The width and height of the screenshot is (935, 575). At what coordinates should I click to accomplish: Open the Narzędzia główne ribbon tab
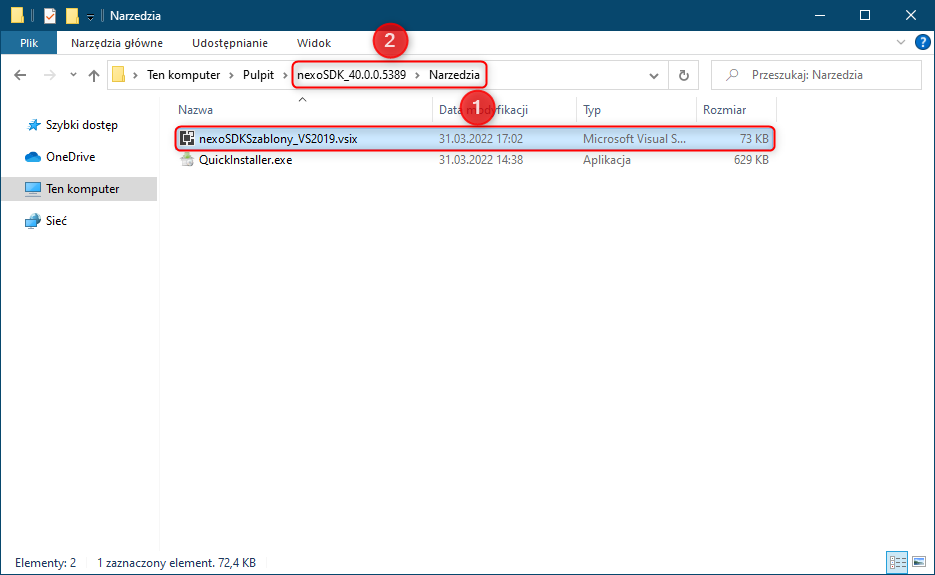pos(117,43)
